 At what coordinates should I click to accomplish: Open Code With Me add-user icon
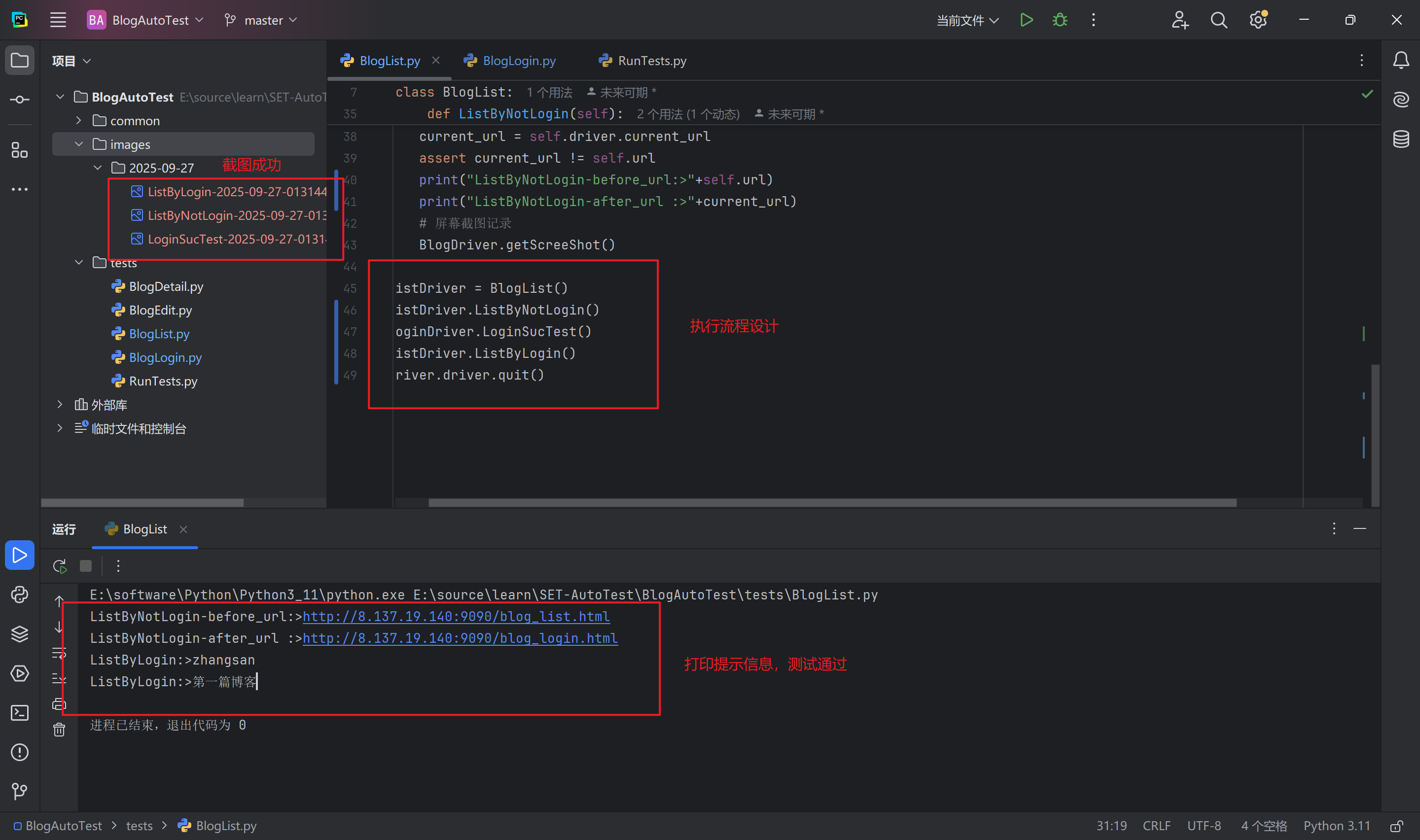coord(1179,20)
